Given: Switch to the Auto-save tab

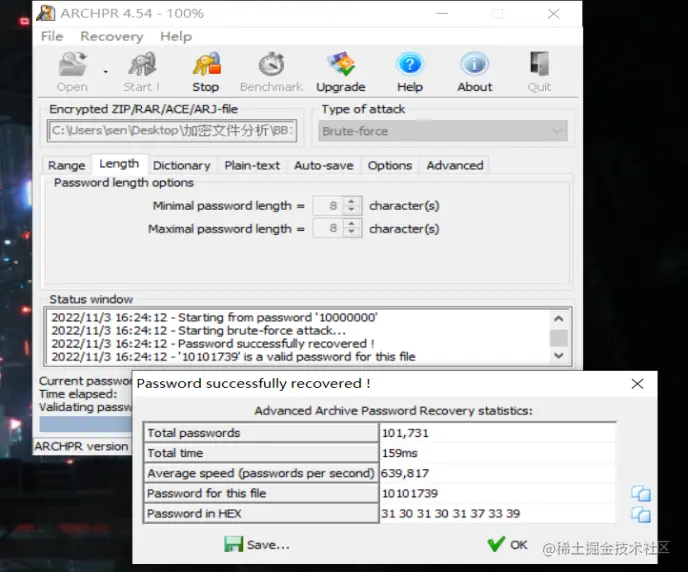Looking at the screenshot, I should click(x=324, y=165).
